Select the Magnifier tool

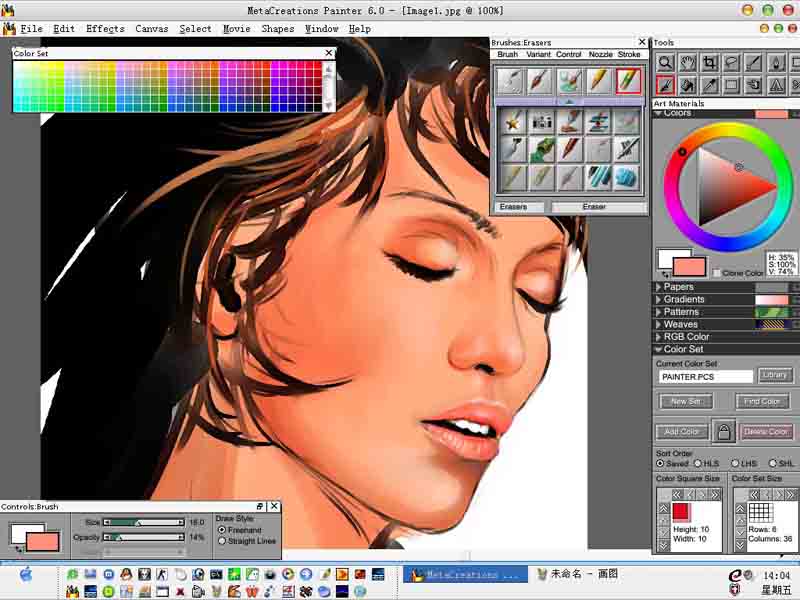665,63
